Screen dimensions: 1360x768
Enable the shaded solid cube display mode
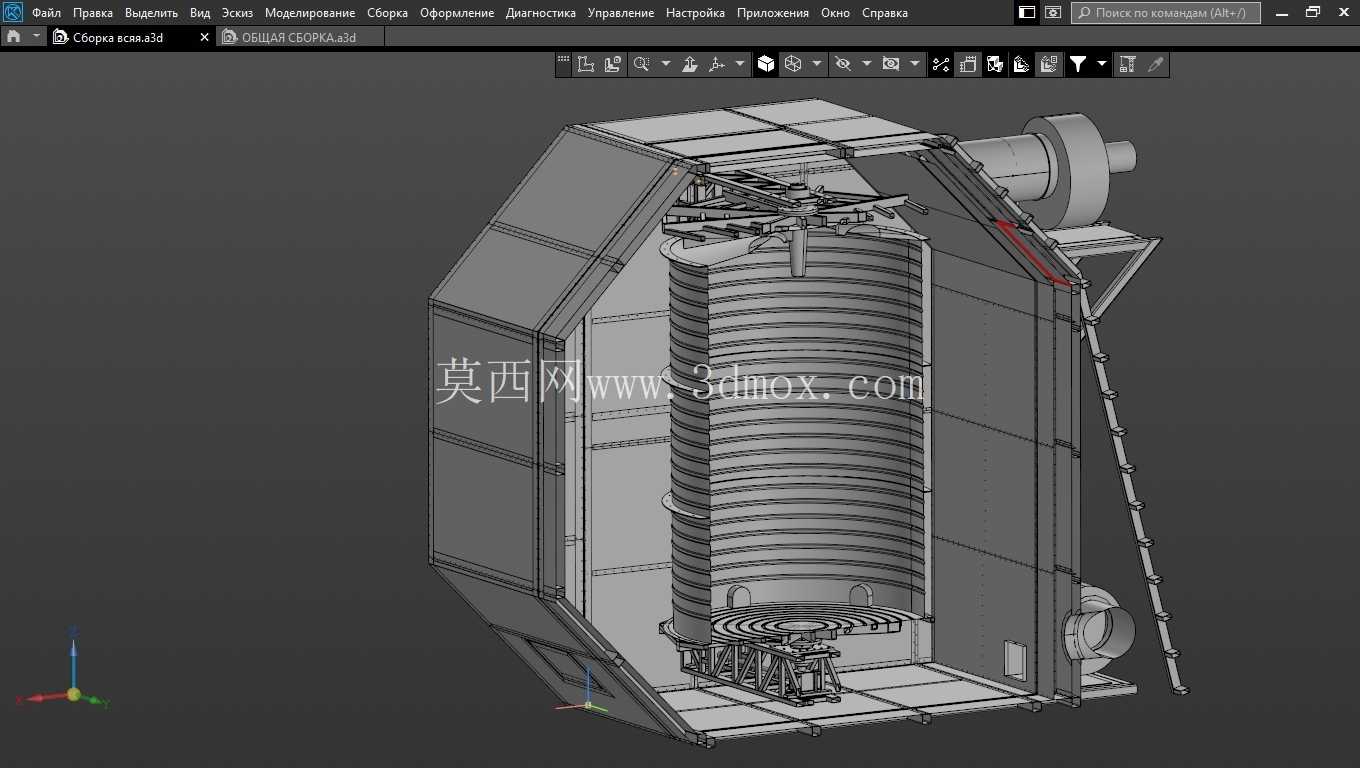766,64
